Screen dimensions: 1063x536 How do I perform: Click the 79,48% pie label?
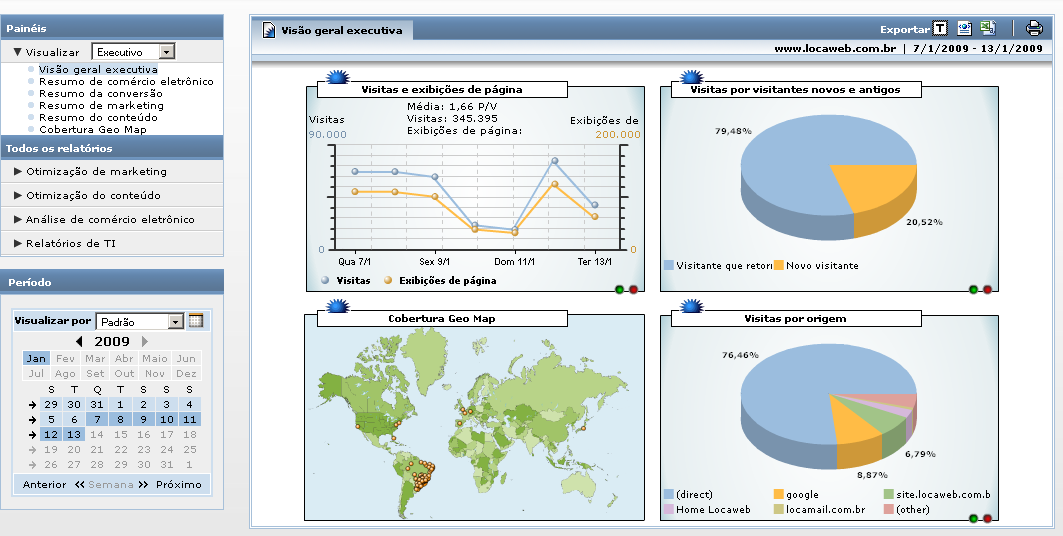pyautogui.click(x=734, y=131)
